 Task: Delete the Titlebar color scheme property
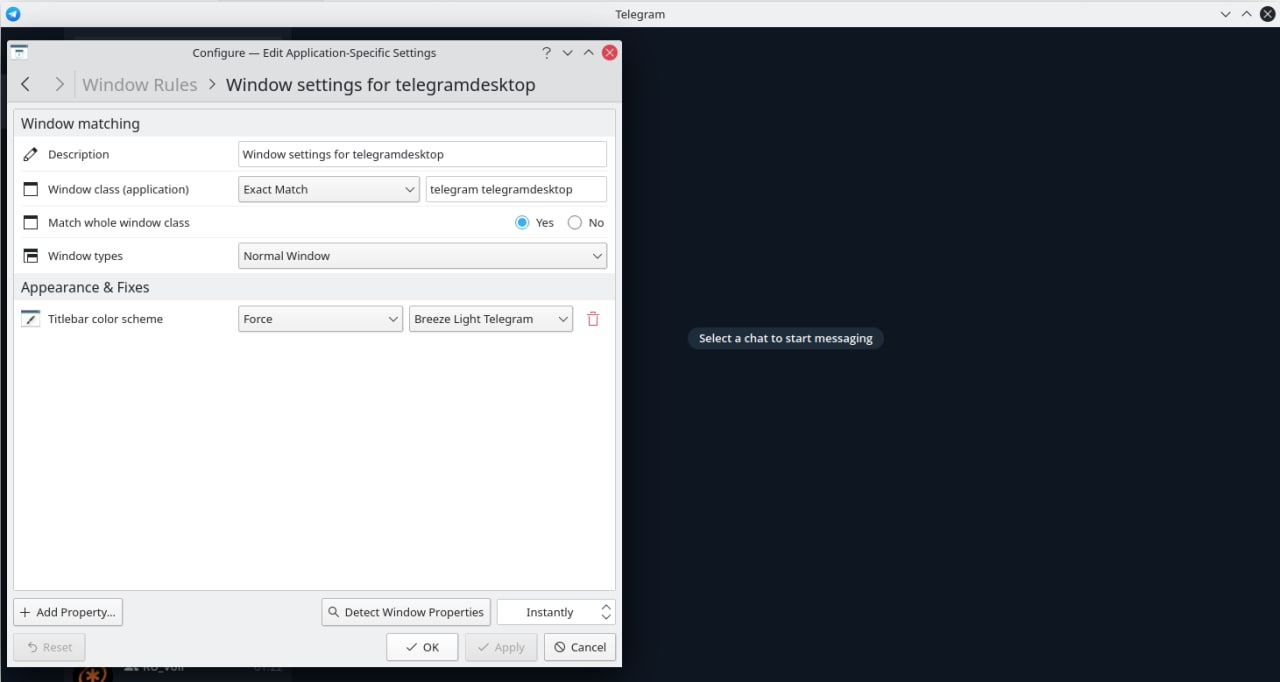[x=593, y=319]
